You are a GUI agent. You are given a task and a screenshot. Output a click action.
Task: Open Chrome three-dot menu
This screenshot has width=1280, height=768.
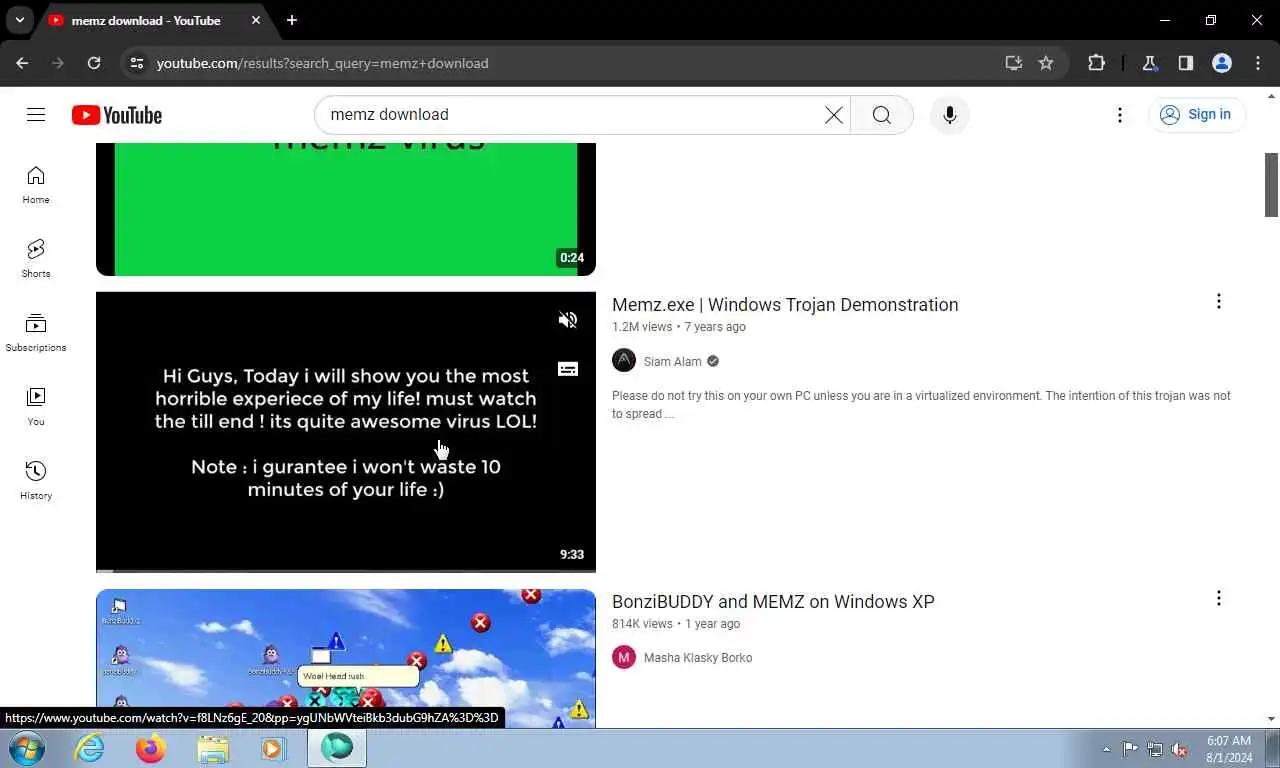[x=1258, y=63]
